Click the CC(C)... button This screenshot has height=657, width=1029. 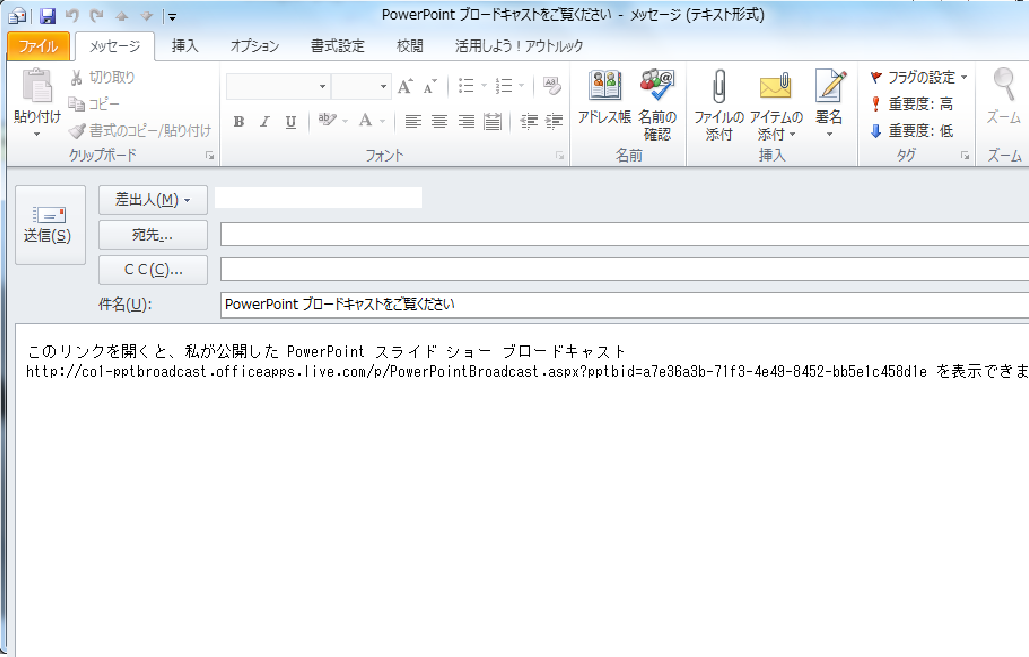tap(153, 270)
